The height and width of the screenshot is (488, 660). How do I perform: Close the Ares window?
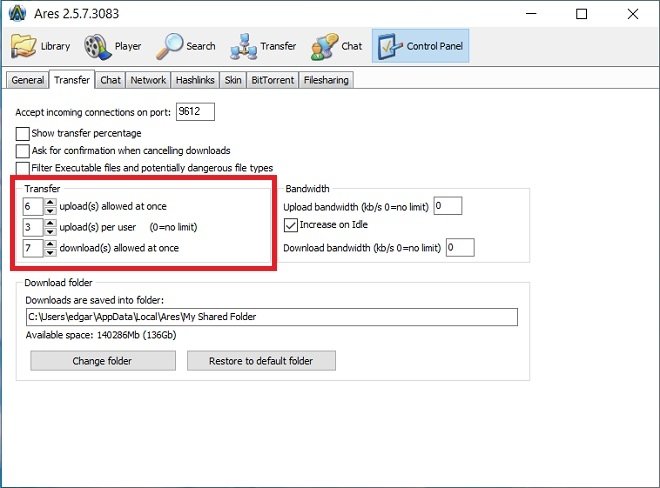pos(633,14)
